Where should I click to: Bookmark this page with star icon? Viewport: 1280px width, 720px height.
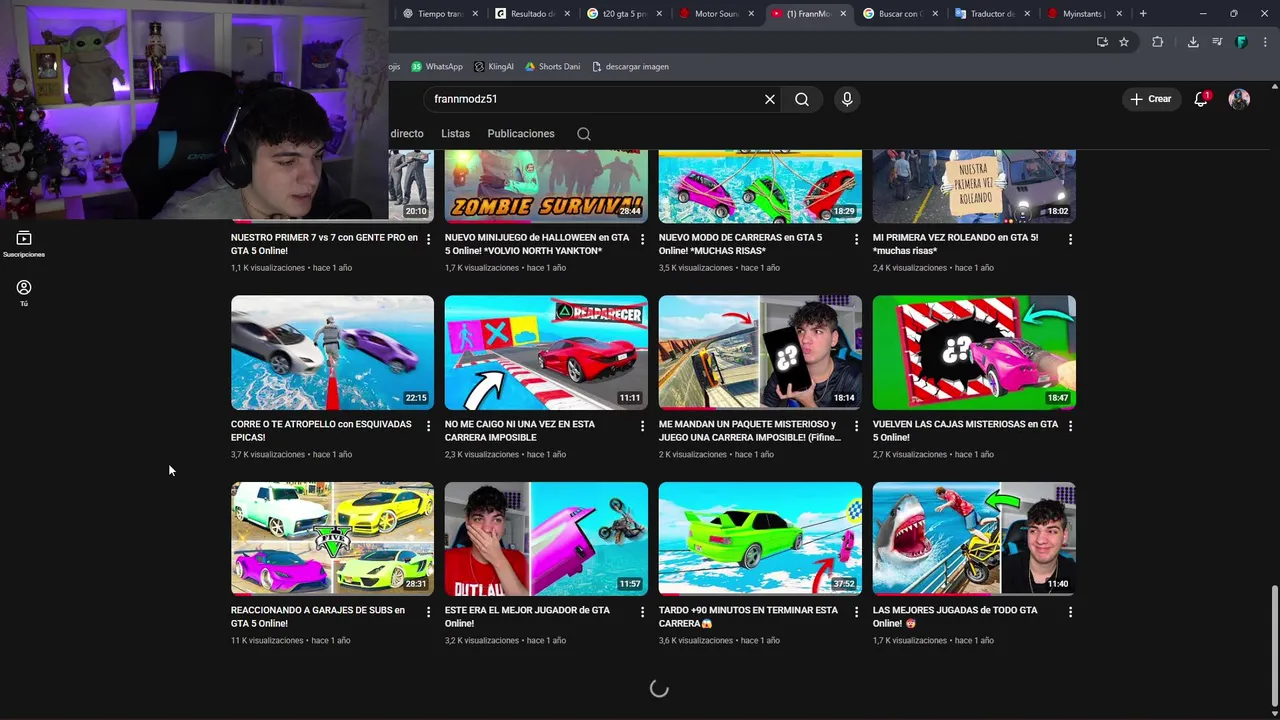[1124, 42]
